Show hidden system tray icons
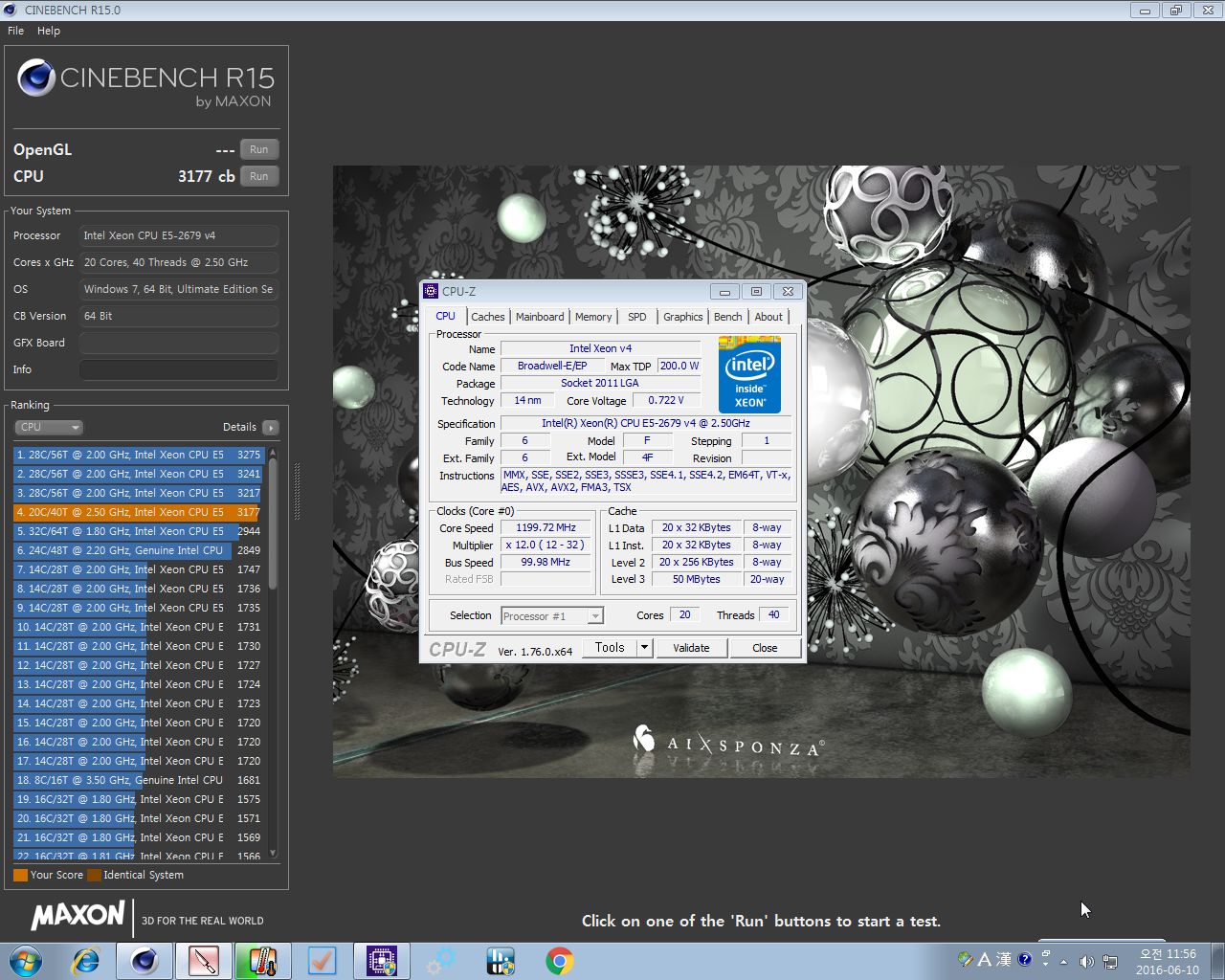The height and width of the screenshot is (980, 1225). 1063,961
